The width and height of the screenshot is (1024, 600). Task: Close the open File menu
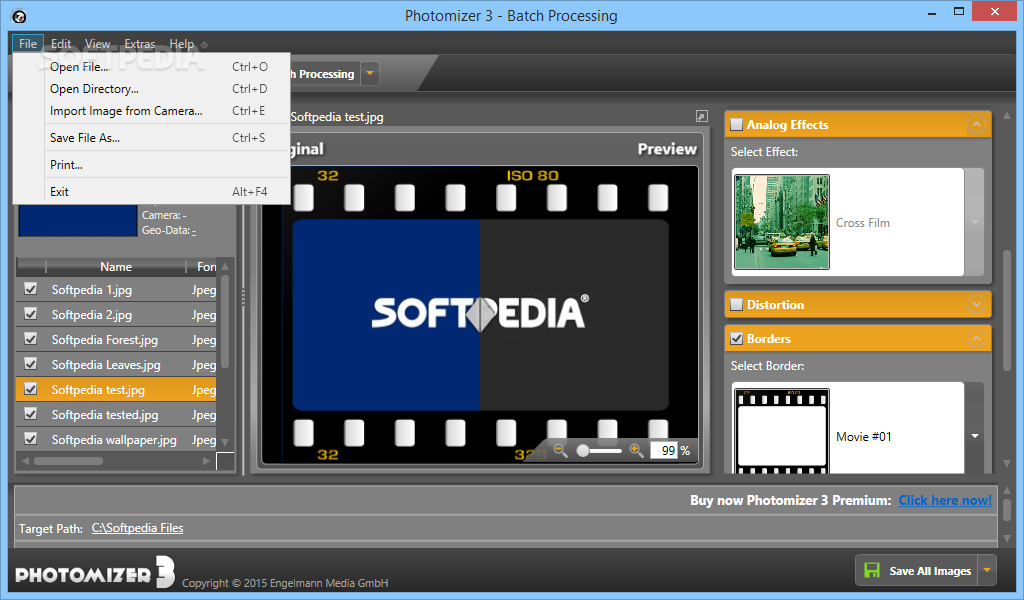tap(28, 44)
